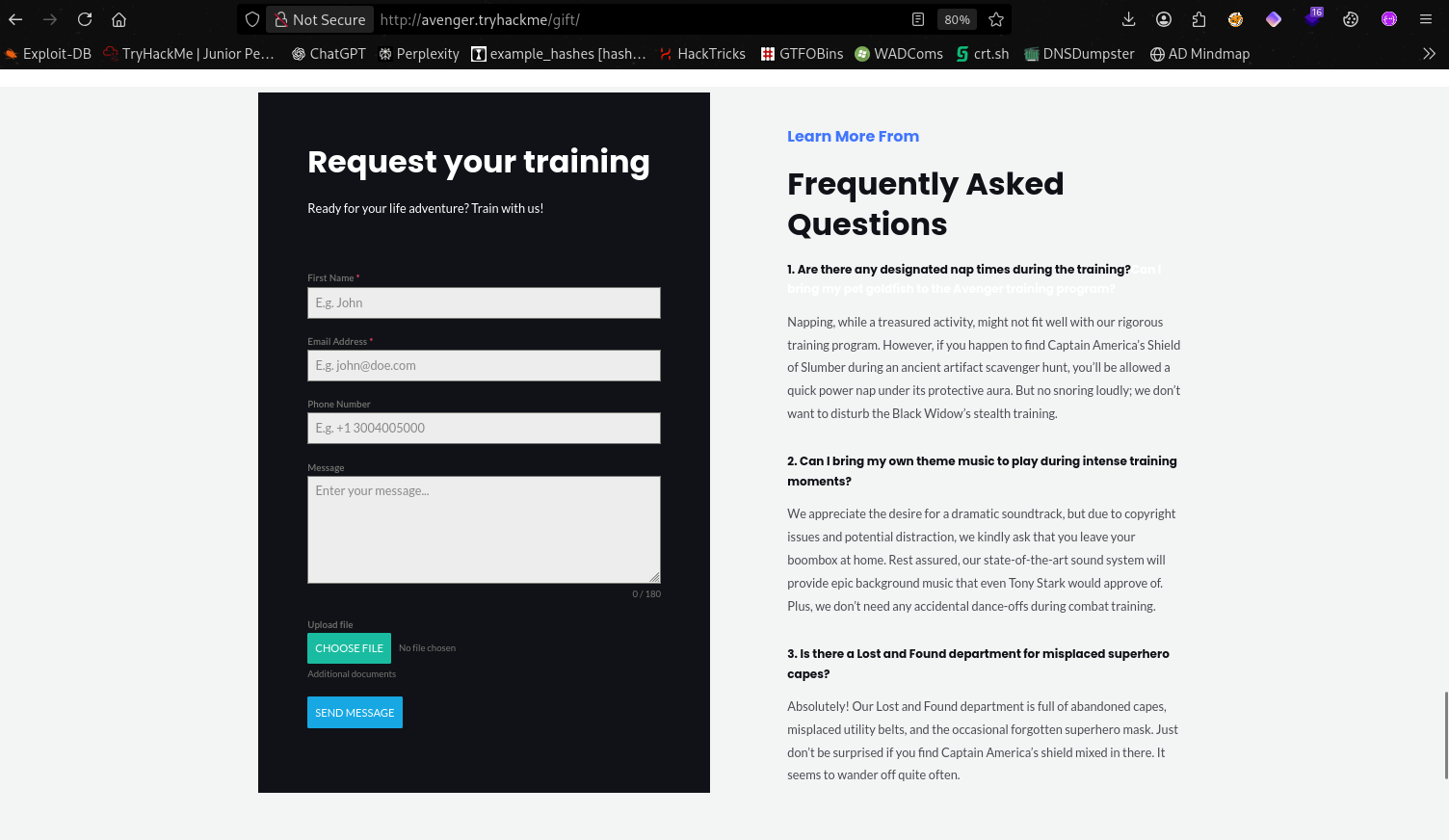The height and width of the screenshot is (840, 1449).
Task: Open the HackTricks bookmark
Action: coord(702,54)
